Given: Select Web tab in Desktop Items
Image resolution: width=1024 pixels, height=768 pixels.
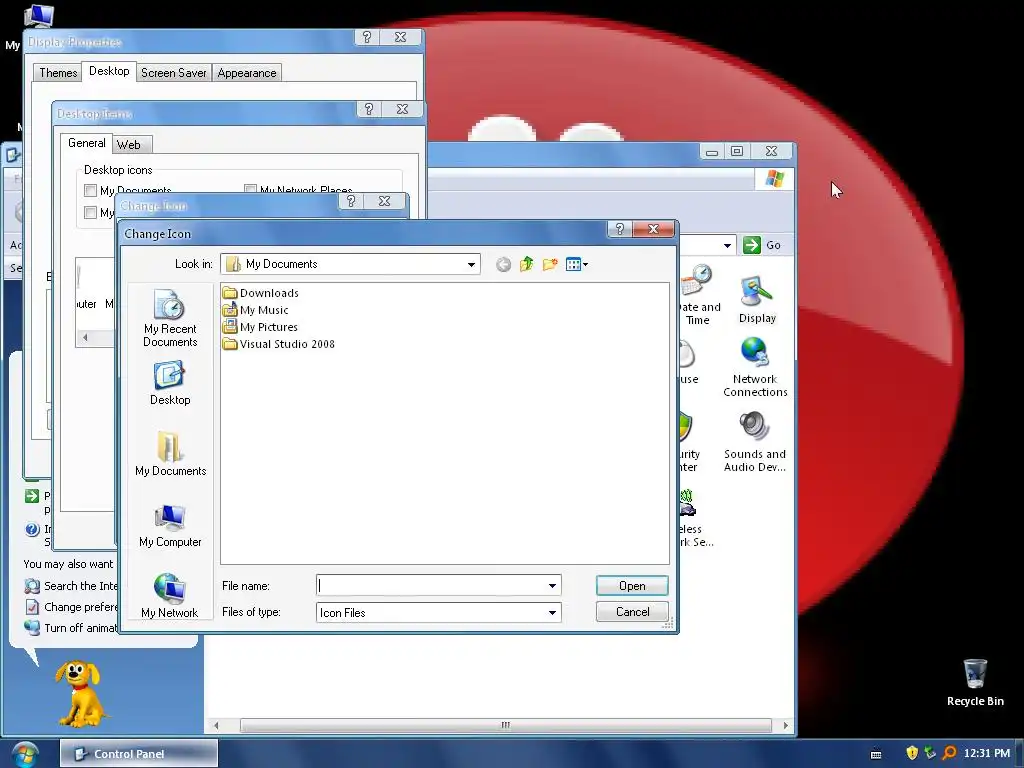Looking at the screenshot, I should click(x=129, y=145).
